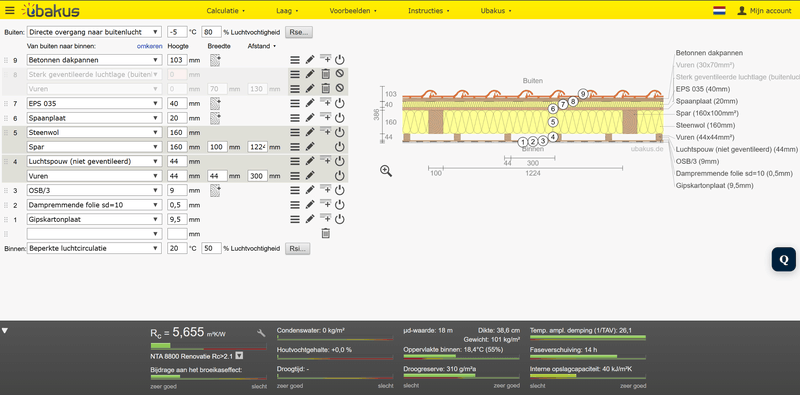Click the Rc value progress bar
800x395 pixels.
pyautogui.click(x=208, y=345)
